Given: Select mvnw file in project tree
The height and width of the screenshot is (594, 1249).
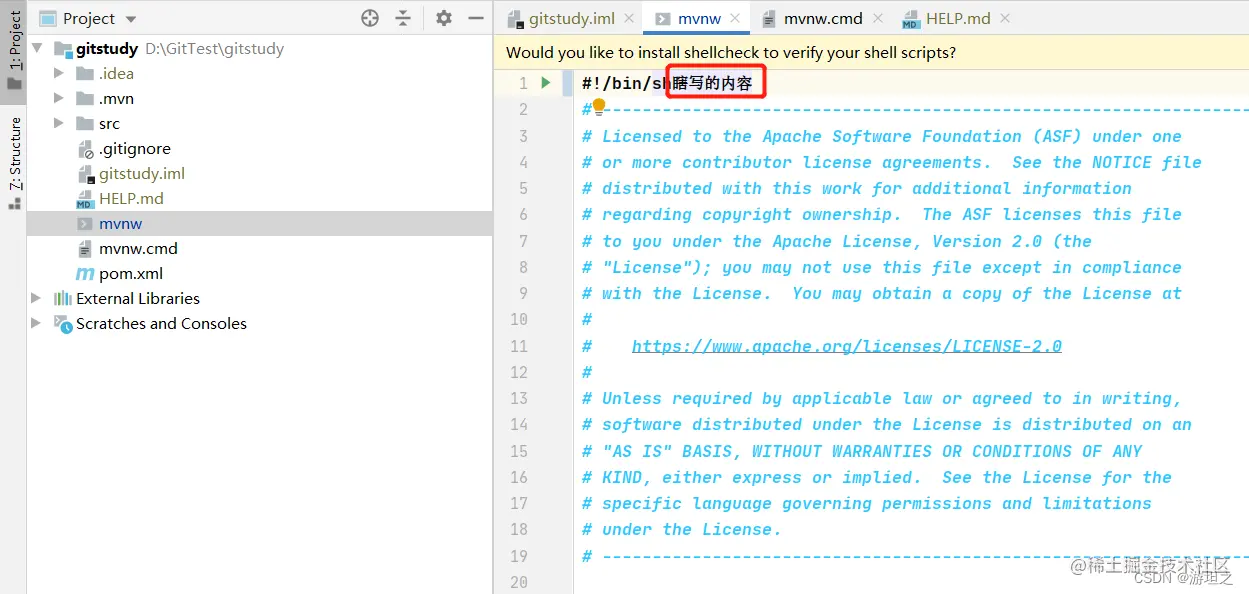Looking at the screenshot, I should click(x=120, y=223).
